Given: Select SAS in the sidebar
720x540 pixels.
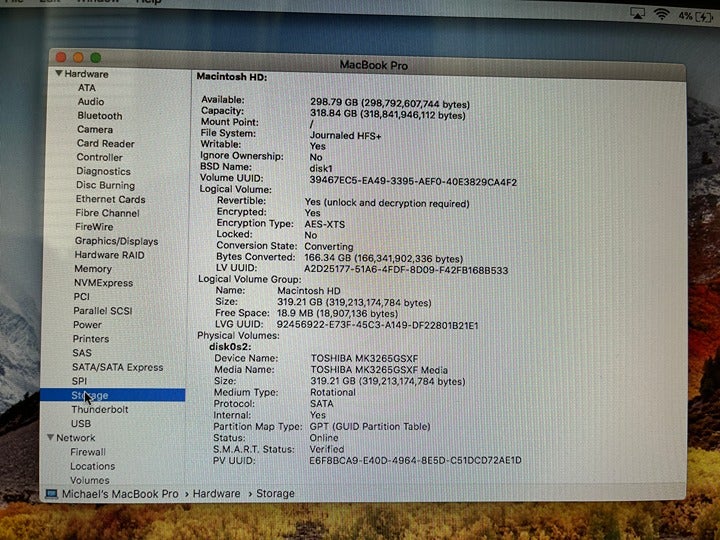Looking at the screenshot, I should (82, 353).
